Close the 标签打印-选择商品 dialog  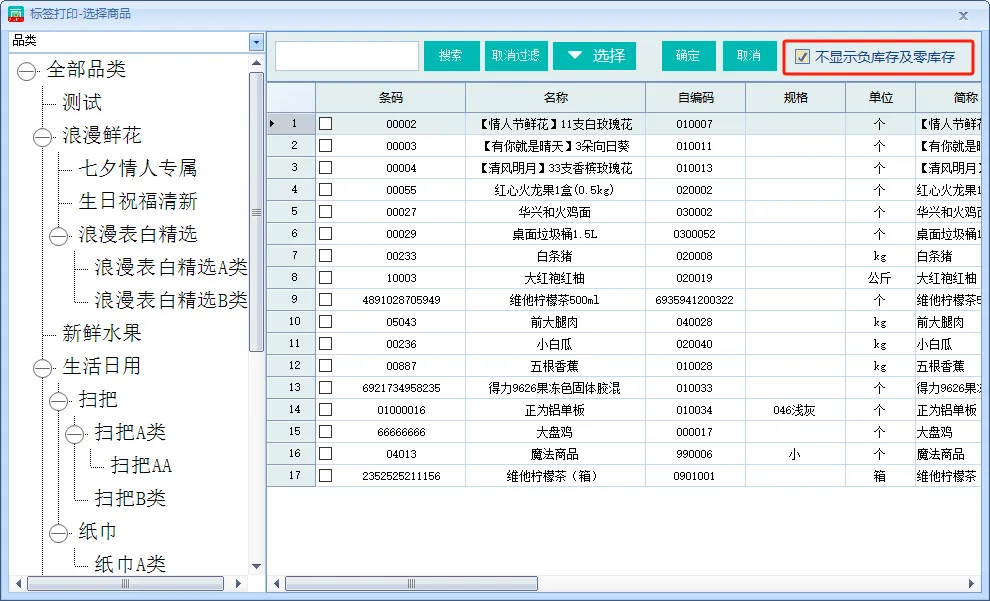[x=963, y=15]
